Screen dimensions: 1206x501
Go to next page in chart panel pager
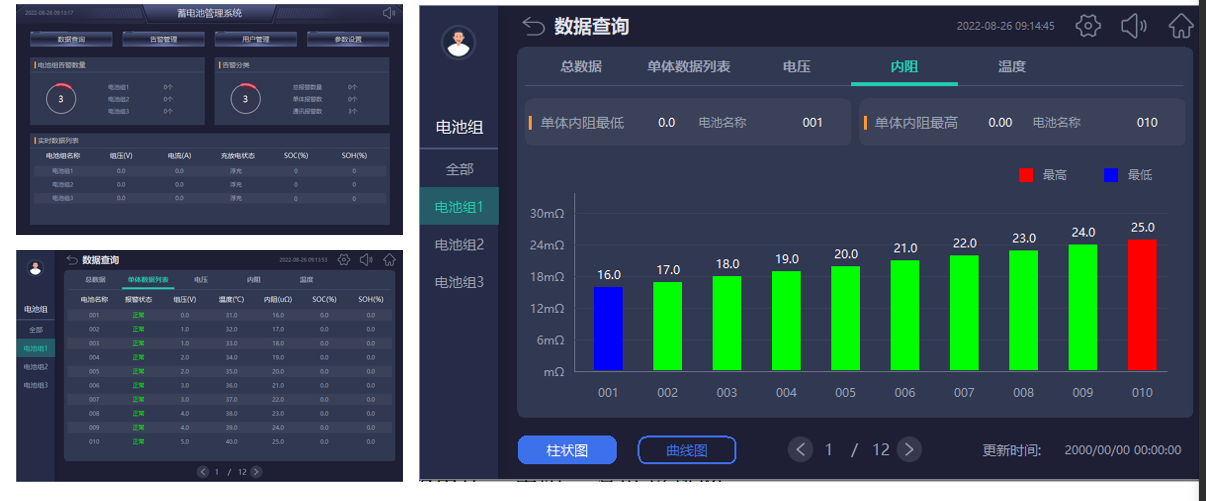[908, 450]
